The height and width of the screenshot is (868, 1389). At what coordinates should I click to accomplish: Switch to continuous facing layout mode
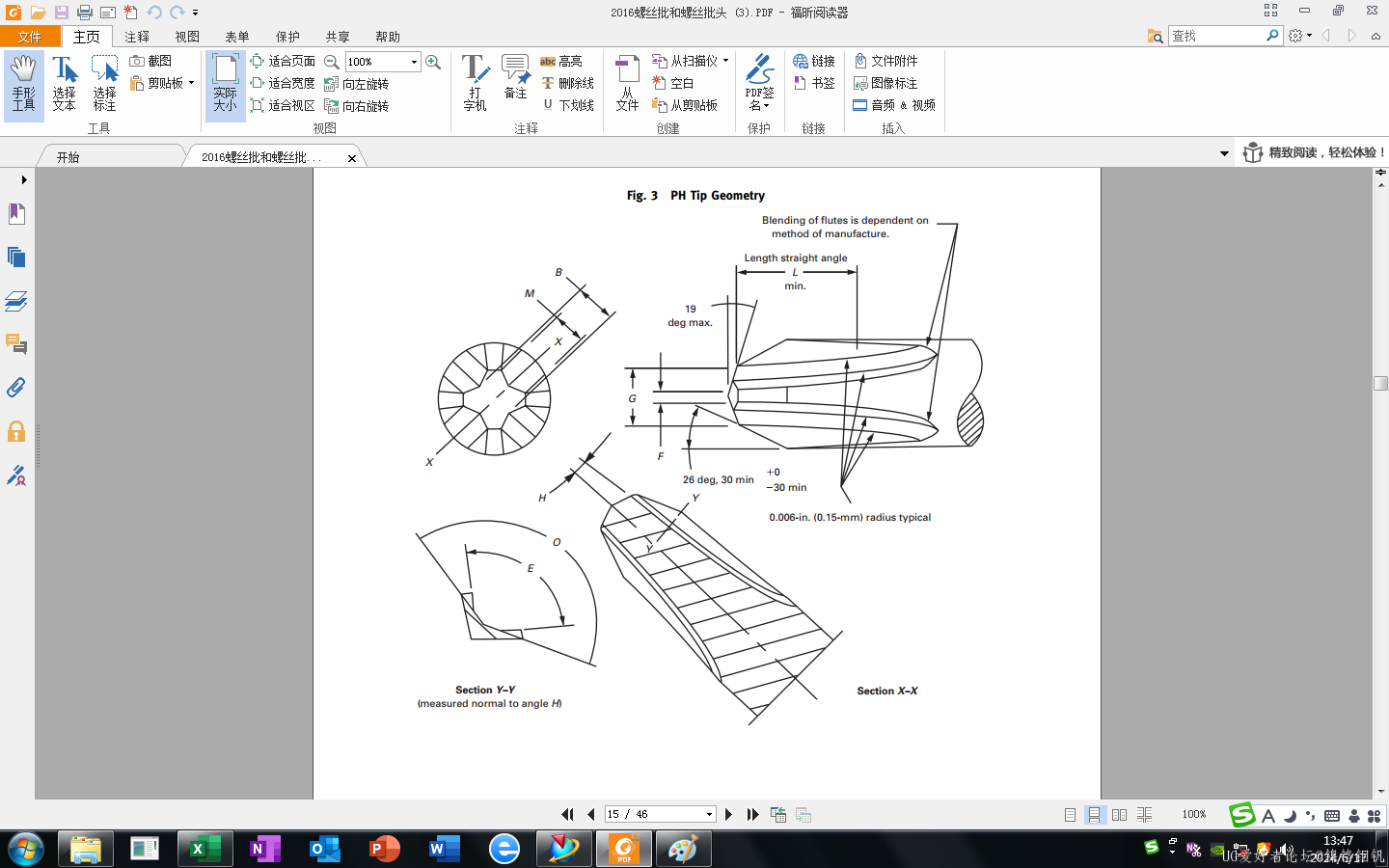(x=1144, y=815)
